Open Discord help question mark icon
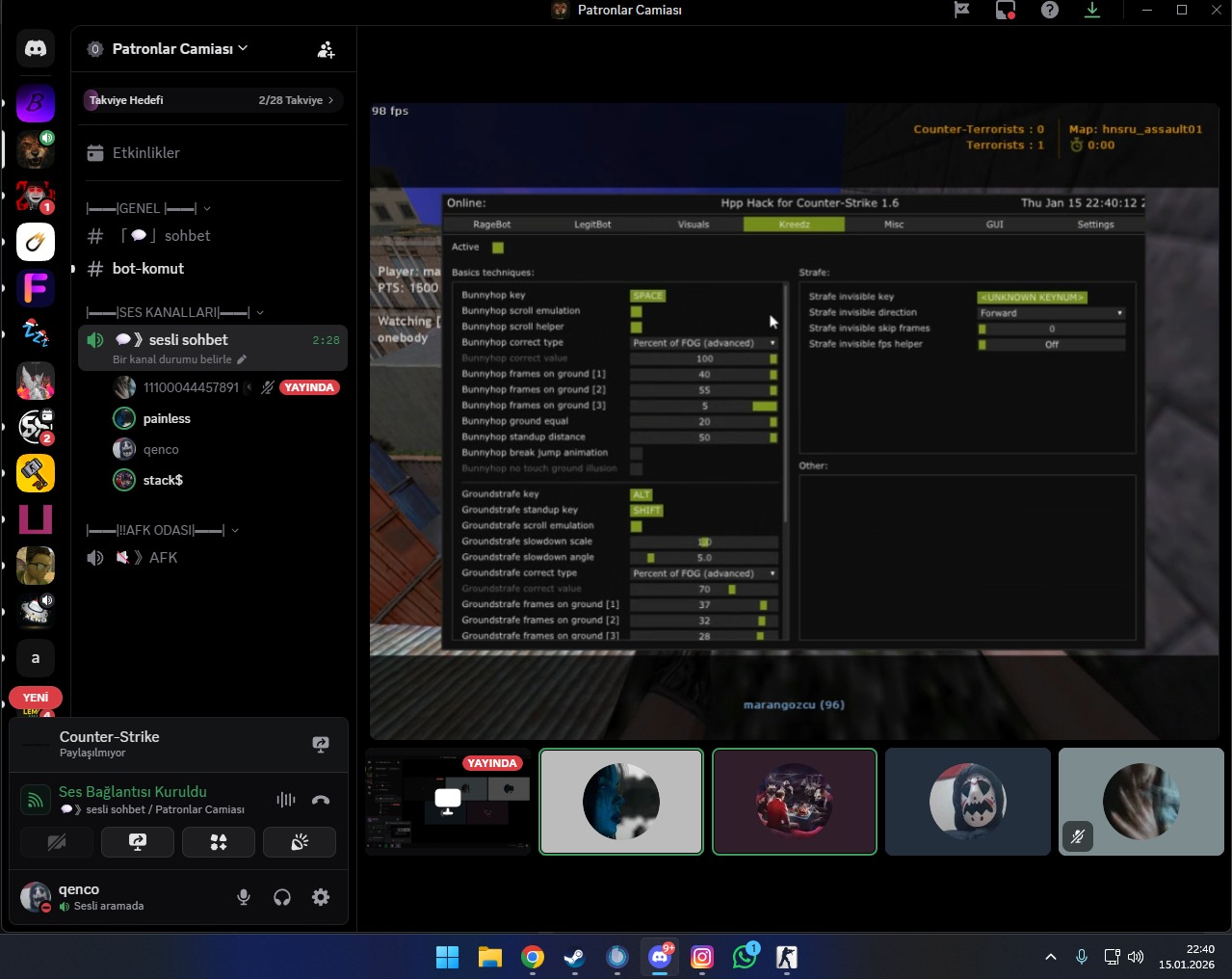 (x=1050, y=10)
